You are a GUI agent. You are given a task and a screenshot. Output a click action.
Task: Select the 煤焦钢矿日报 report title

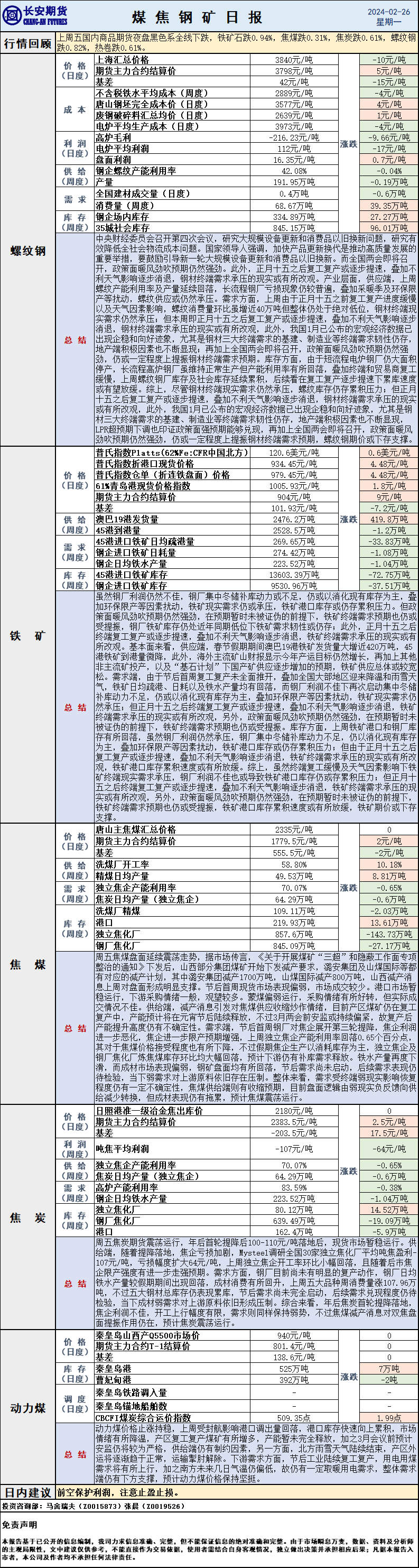pyautogui.click(x=197, y=17)
